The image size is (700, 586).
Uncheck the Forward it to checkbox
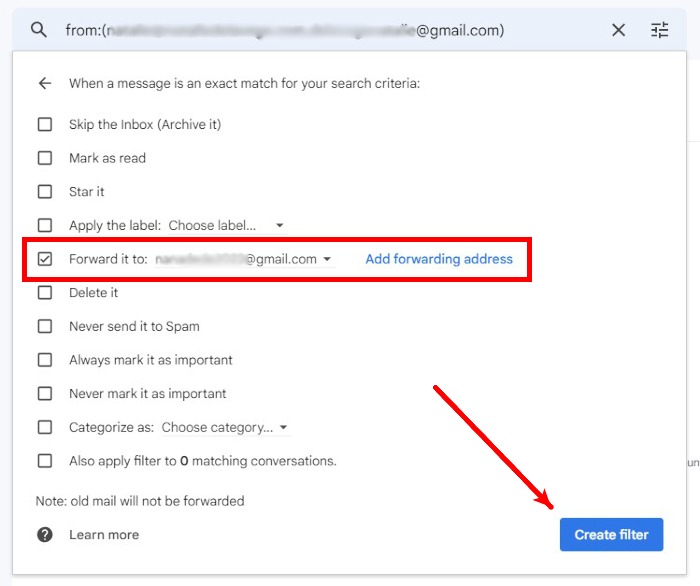45,259
